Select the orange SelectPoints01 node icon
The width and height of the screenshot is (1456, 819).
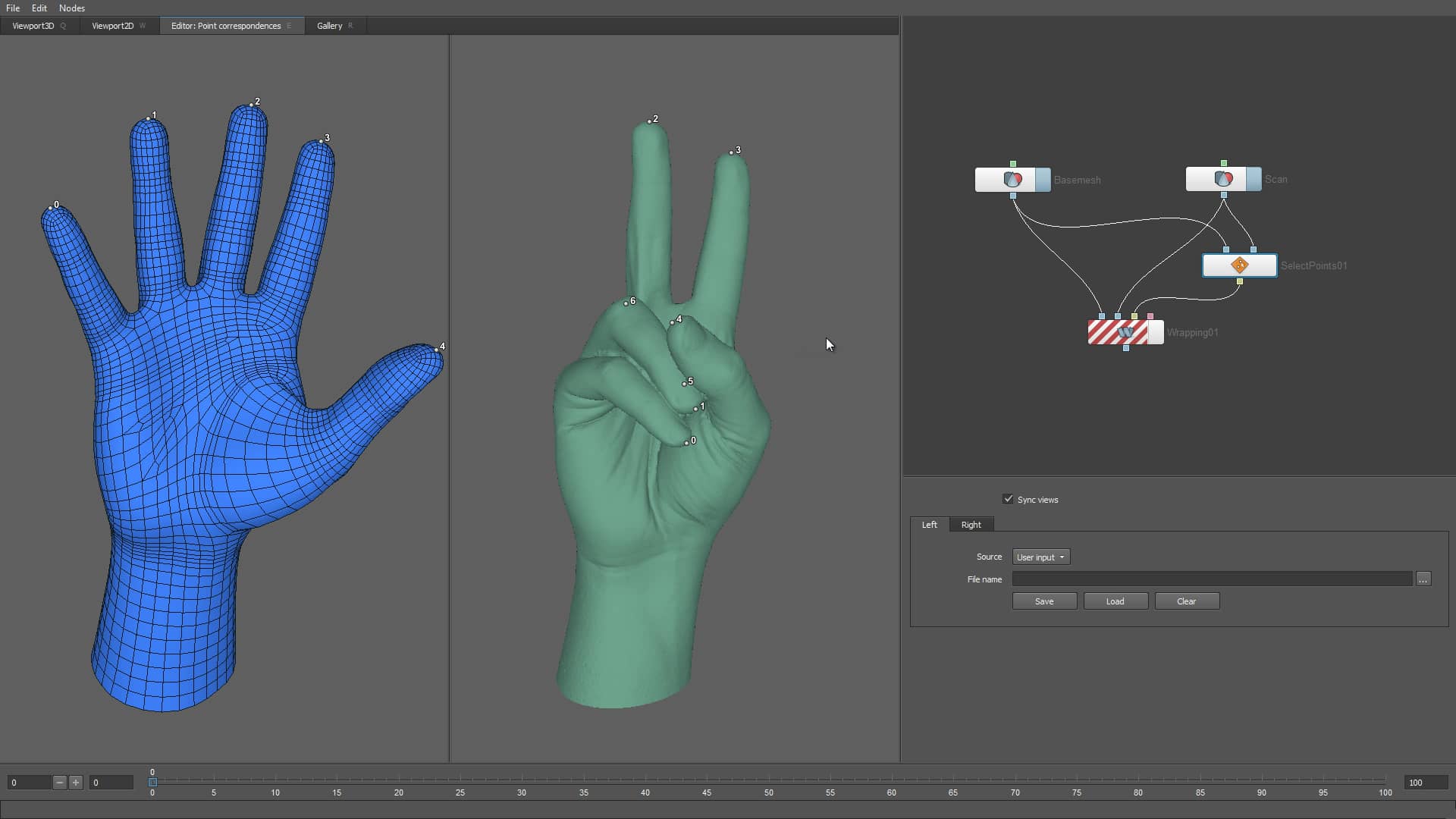1239,265
